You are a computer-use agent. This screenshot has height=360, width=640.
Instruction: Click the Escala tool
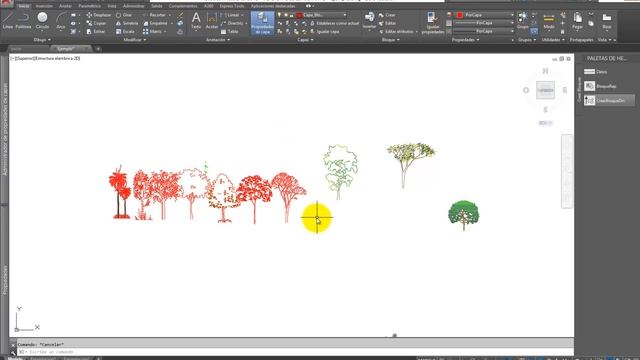click(125, 31)
